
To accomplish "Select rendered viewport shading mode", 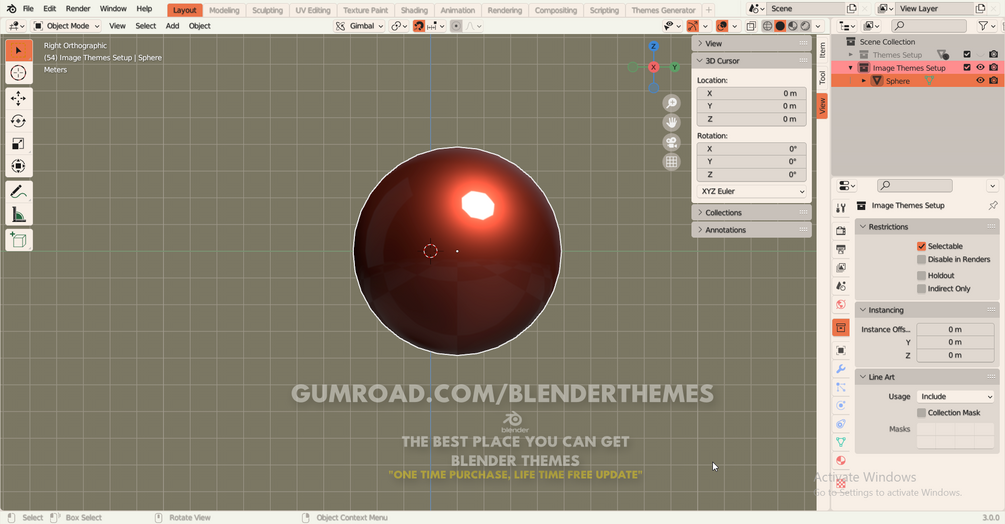I will pos(805,26).
